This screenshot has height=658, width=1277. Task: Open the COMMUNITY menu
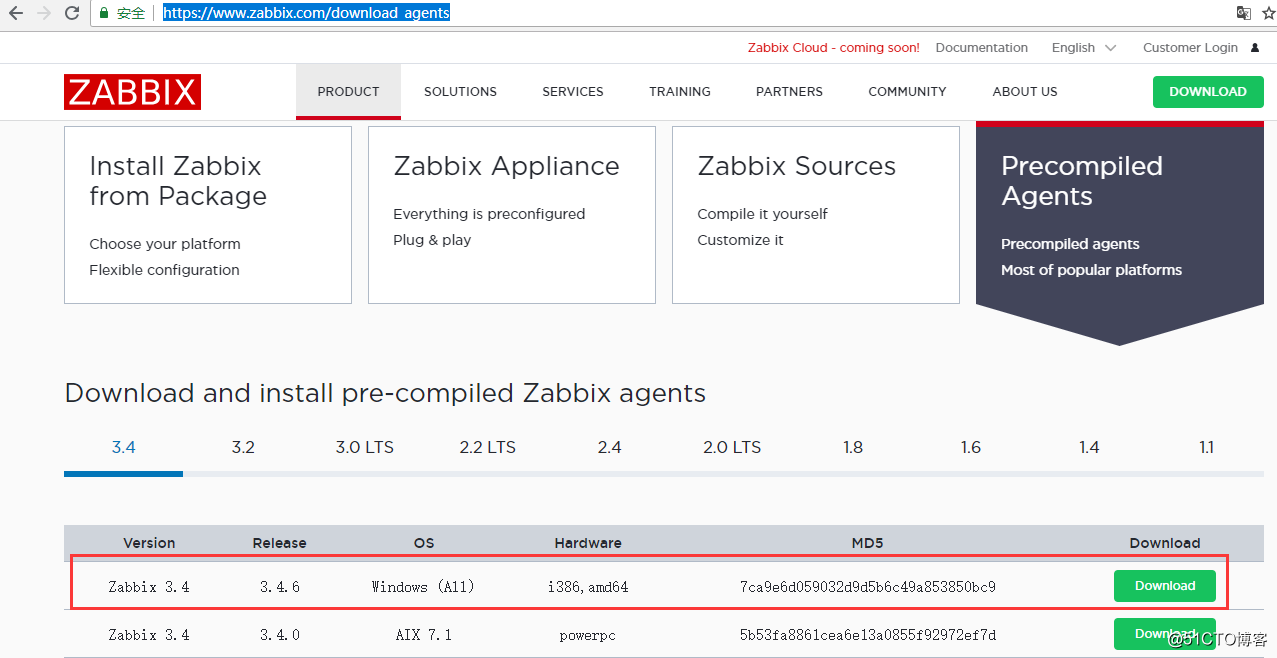[x=907, y=92]
